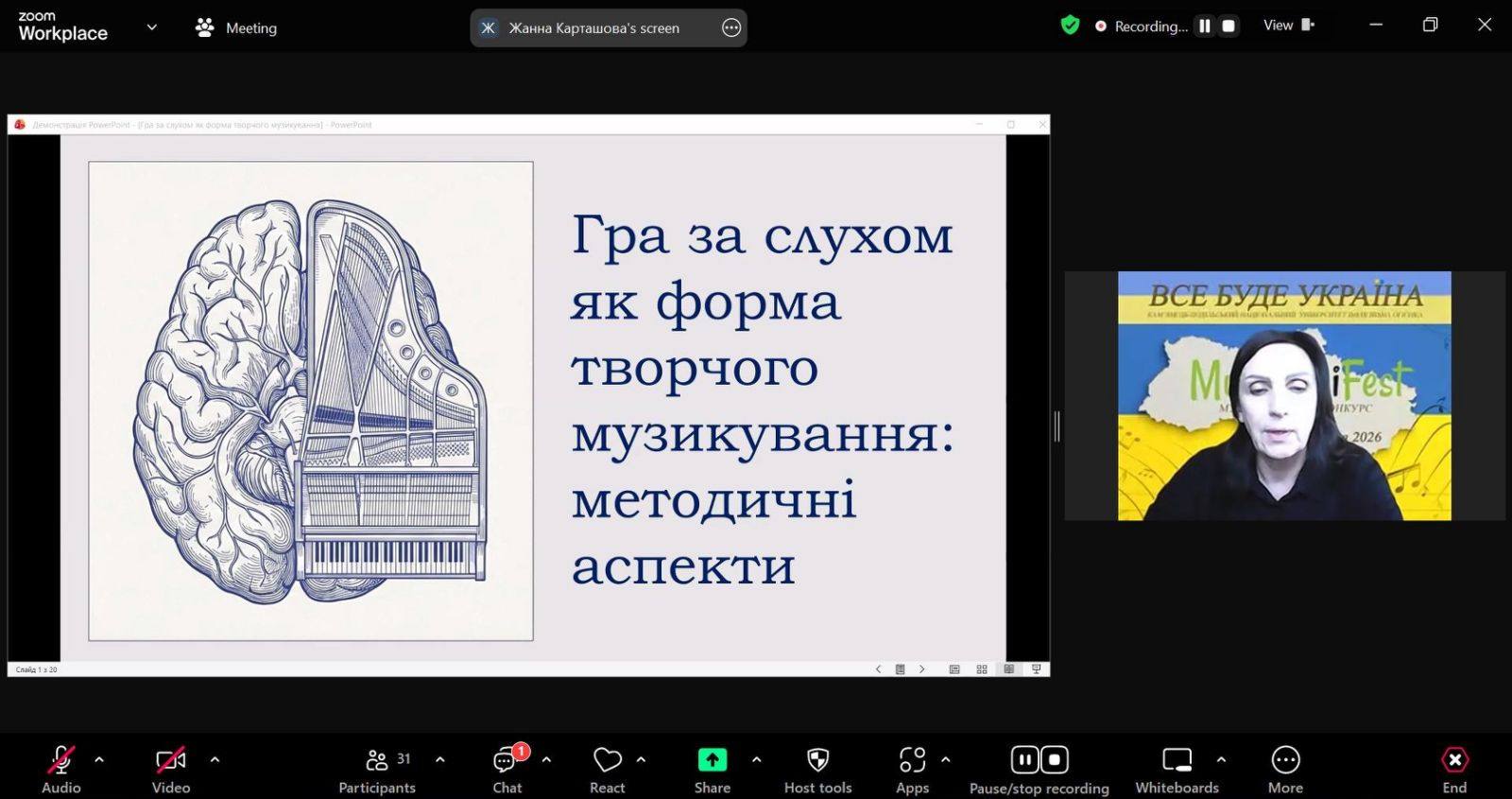Screen dimensions: 1512x799
Task: Open the Zoom Workplace dropdown chevron
Action: (x=151, y=27)
